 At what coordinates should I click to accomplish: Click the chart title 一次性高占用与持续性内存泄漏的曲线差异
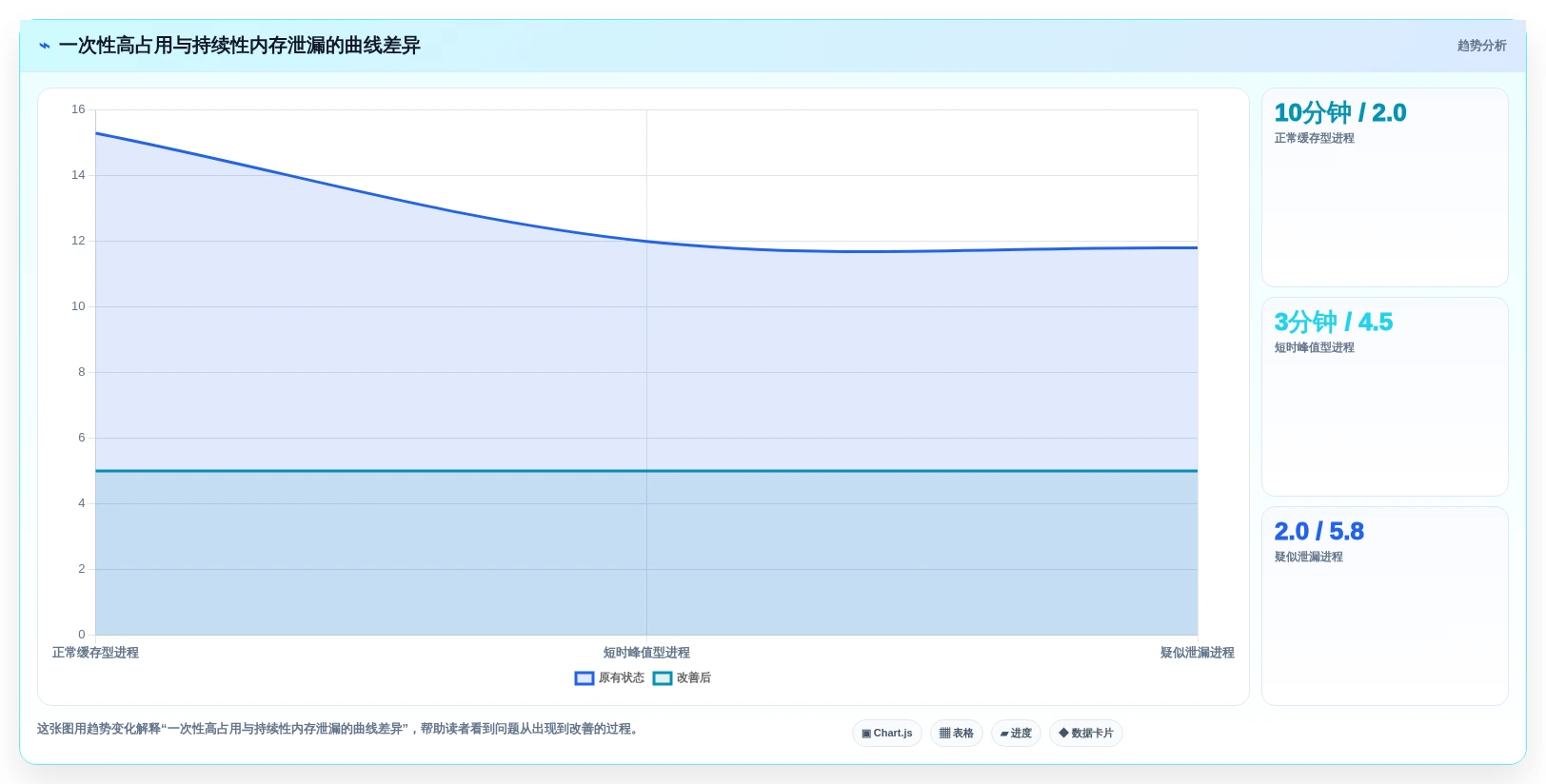239,46
